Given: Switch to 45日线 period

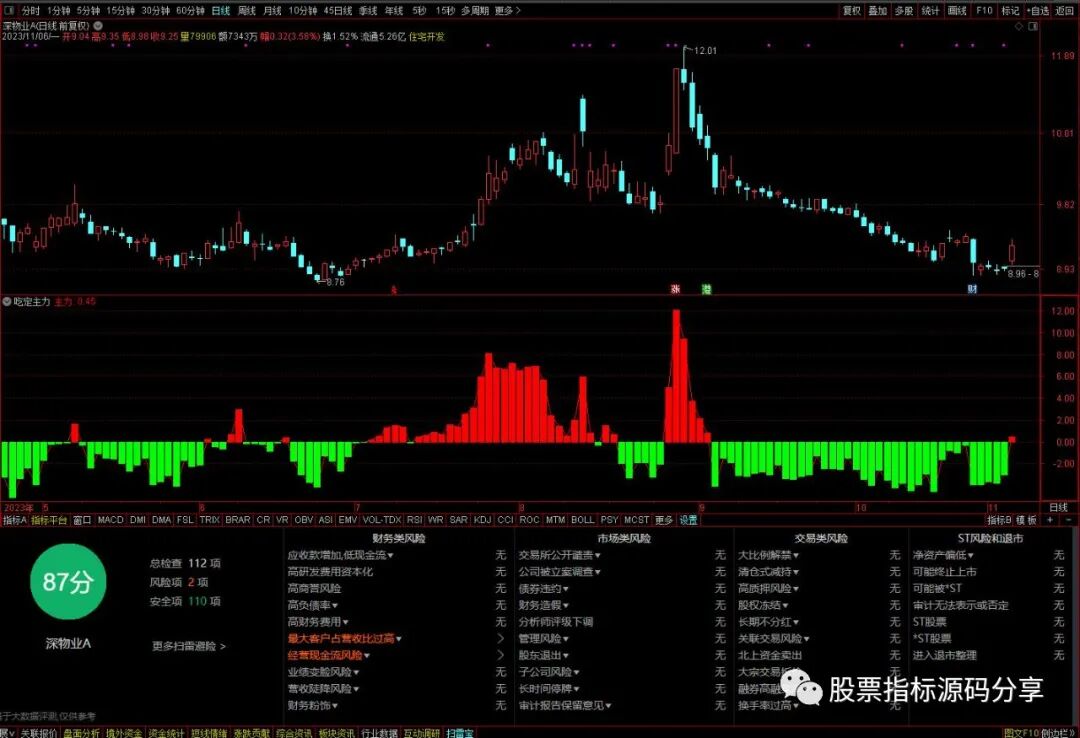Looking at the screenshot, I should (338, 10).
